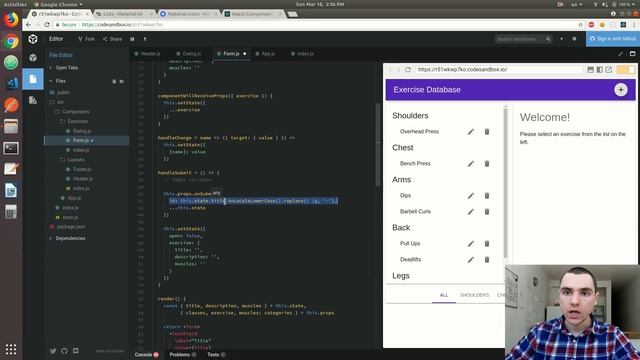Click the save icon next to Share
This screenshot has width=640, height=360.
(x=132, y=39)
